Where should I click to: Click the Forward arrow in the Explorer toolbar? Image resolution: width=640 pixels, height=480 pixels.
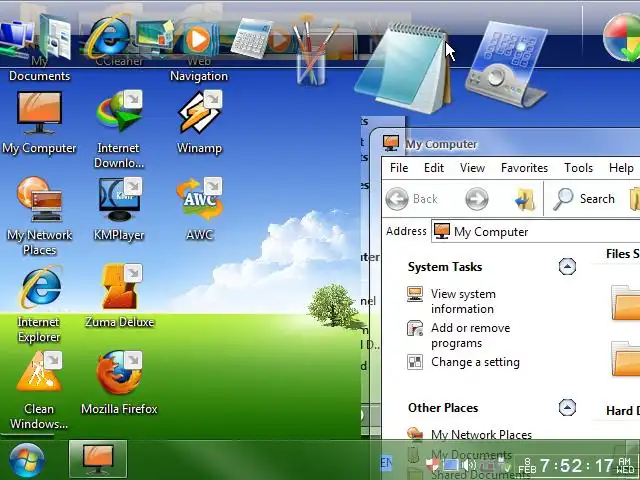tap(477, 199)
